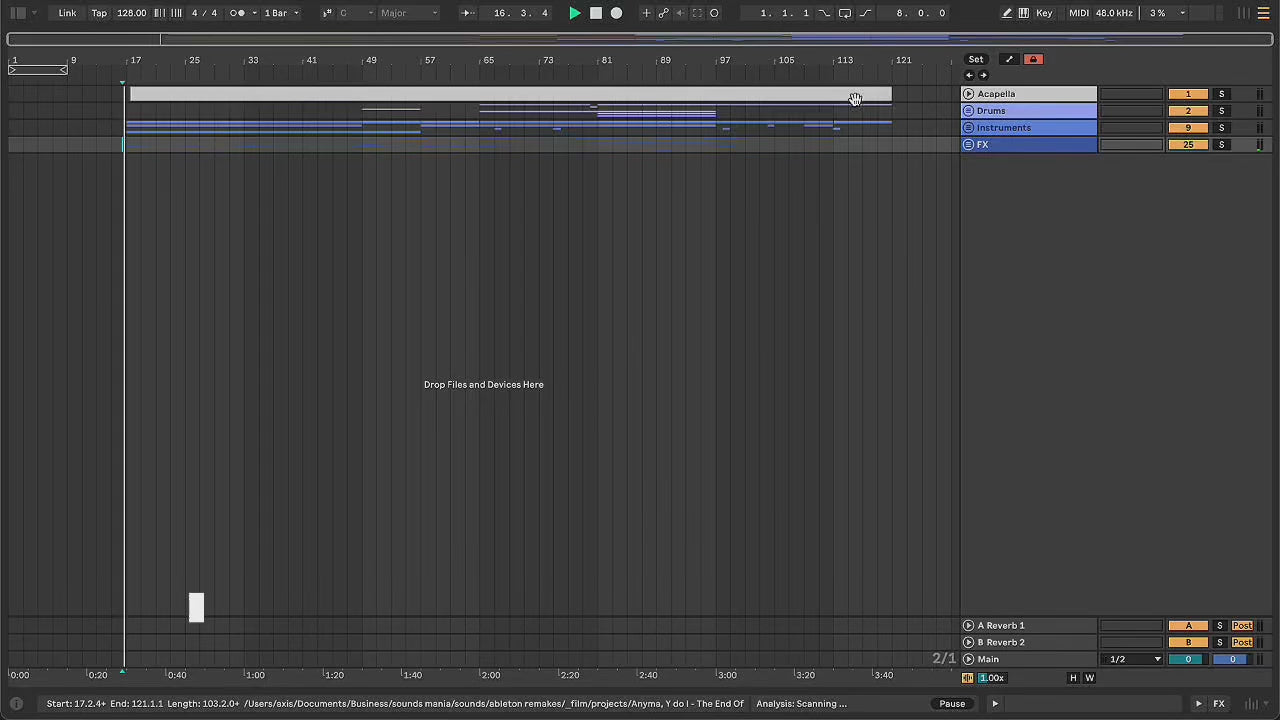Screen dimensions: 1280x720
Task: Solo the Acapella track
Action: point(1221,94)
